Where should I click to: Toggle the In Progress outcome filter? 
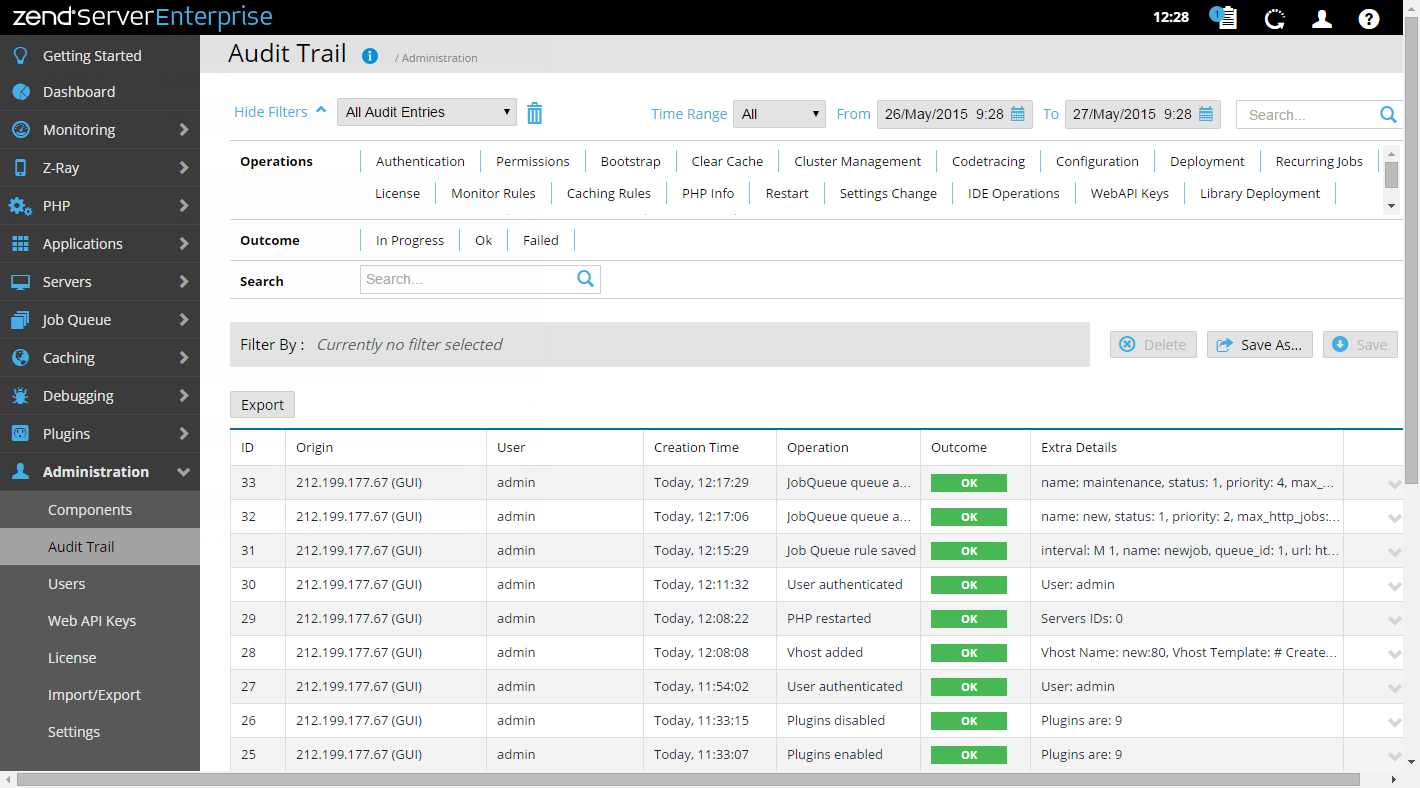point(409,240)
